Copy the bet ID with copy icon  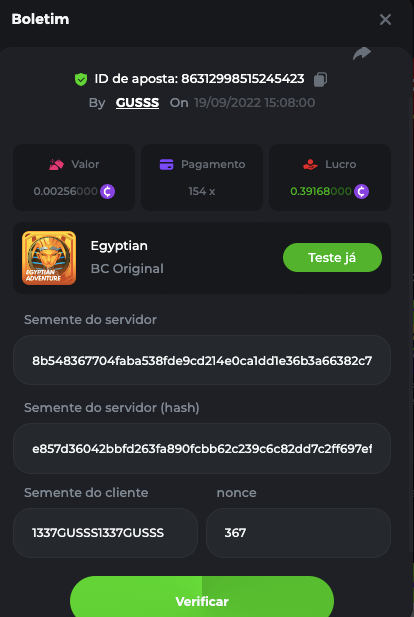[x=320, y=79]
